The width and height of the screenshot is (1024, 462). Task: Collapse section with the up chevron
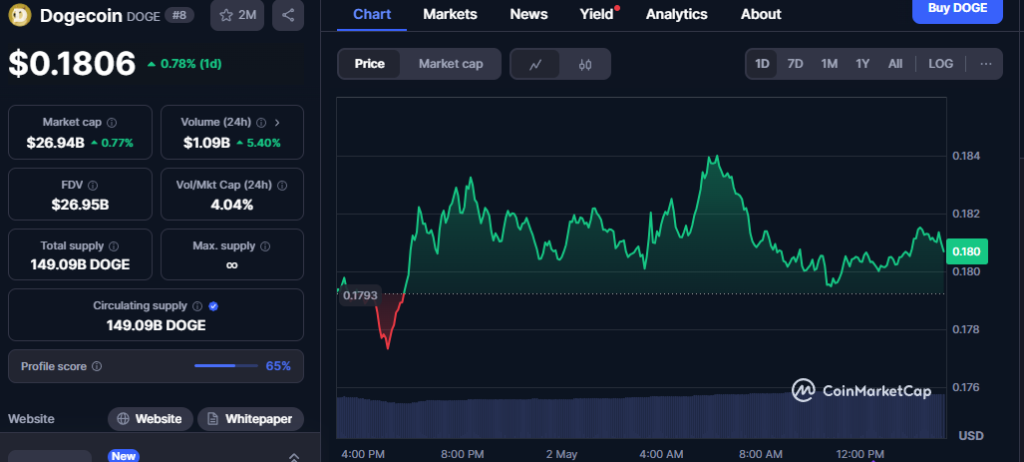coord(294,457)
